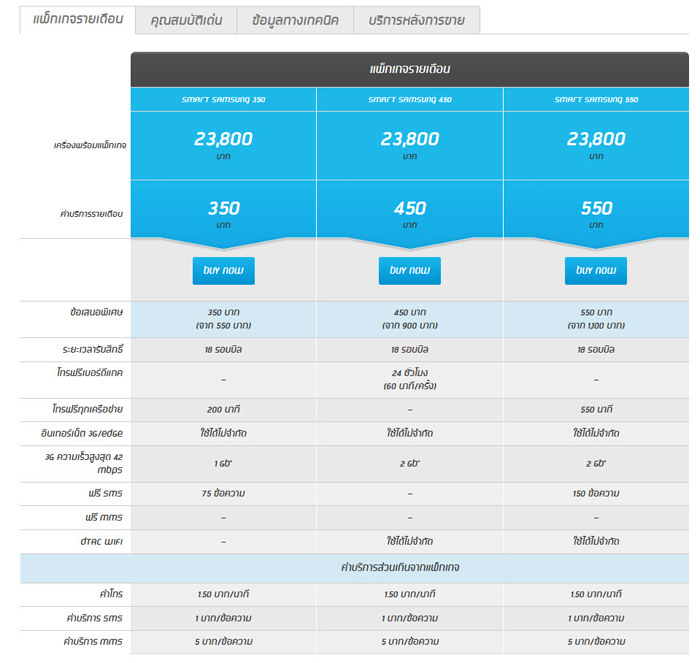The image size is (700, 663).
Task: Click the 3G ความเร็วสูงสุด 42 Mbps label
Action: point(84,463)
